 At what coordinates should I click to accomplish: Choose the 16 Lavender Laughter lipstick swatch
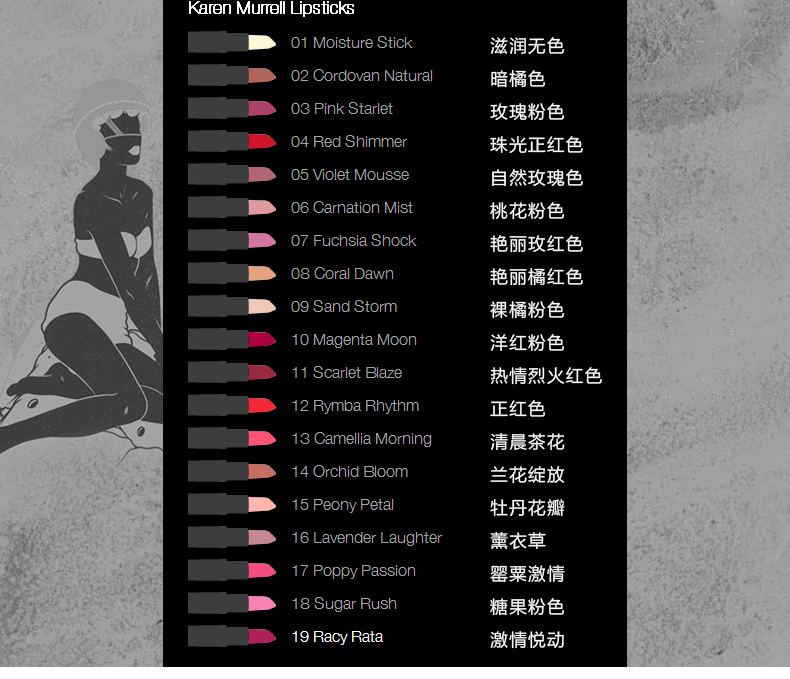point(232,537)
